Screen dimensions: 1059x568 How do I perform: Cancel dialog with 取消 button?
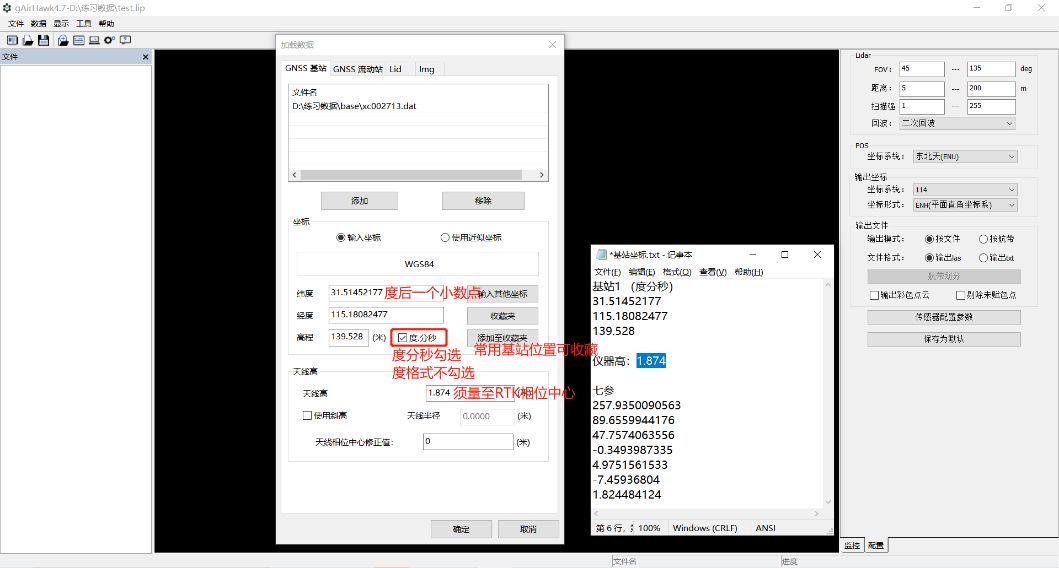click(x=528, y=530)
